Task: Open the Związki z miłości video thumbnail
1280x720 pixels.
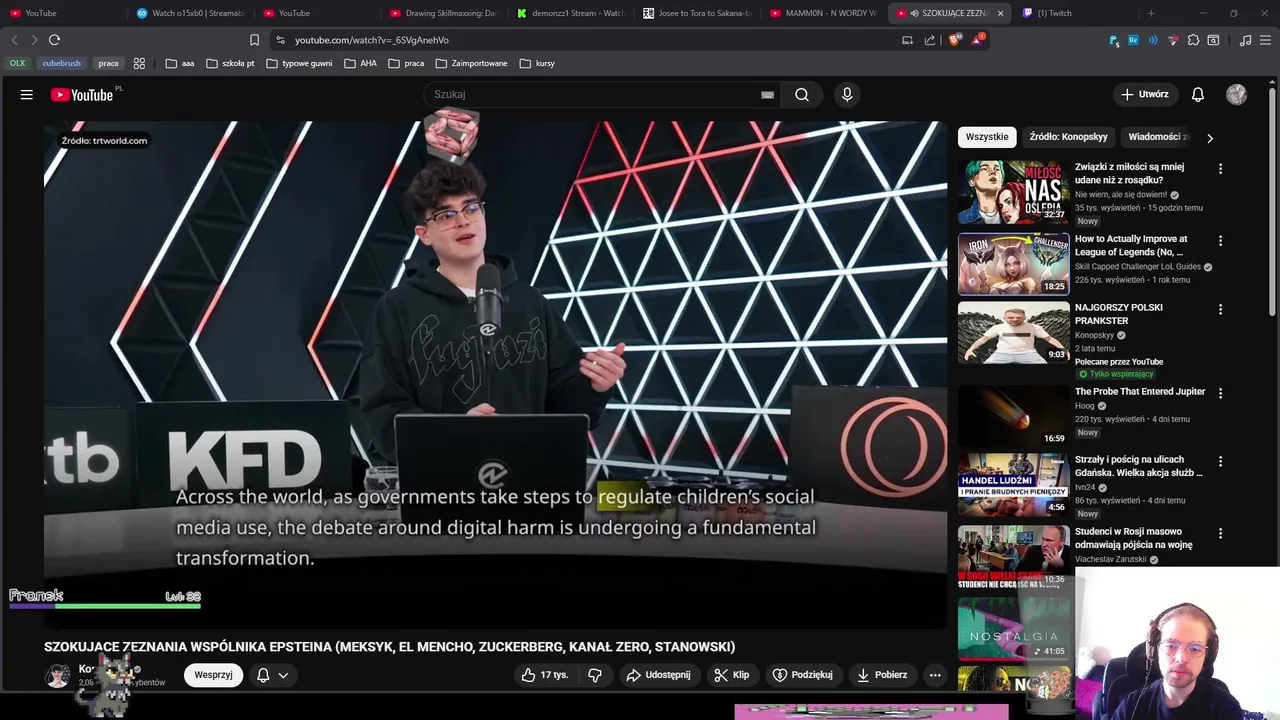Action: [x=1013, y=192]
